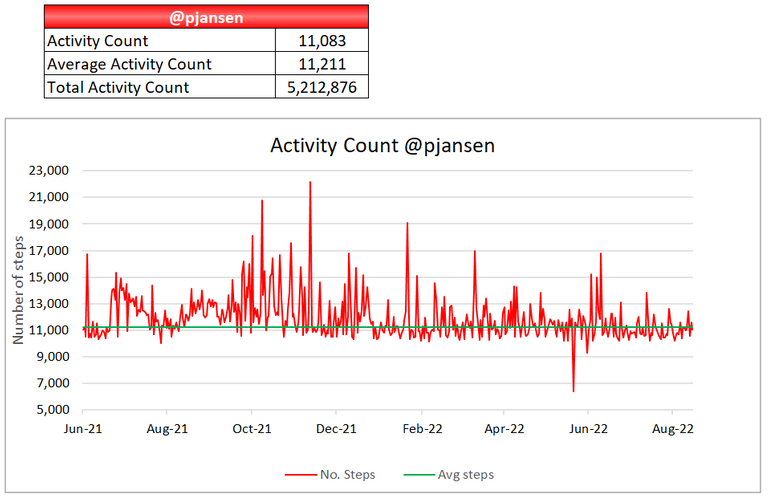
Task: Click the 5,000 y-axis label
Action: (x=52, y=409)
